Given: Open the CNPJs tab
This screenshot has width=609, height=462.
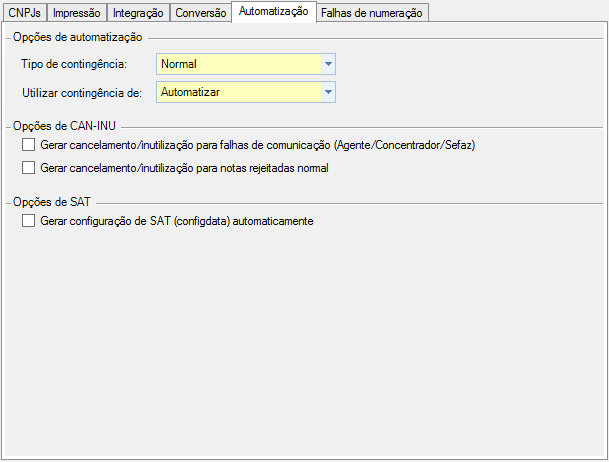Looking at the screenshot, I should 24,13.
